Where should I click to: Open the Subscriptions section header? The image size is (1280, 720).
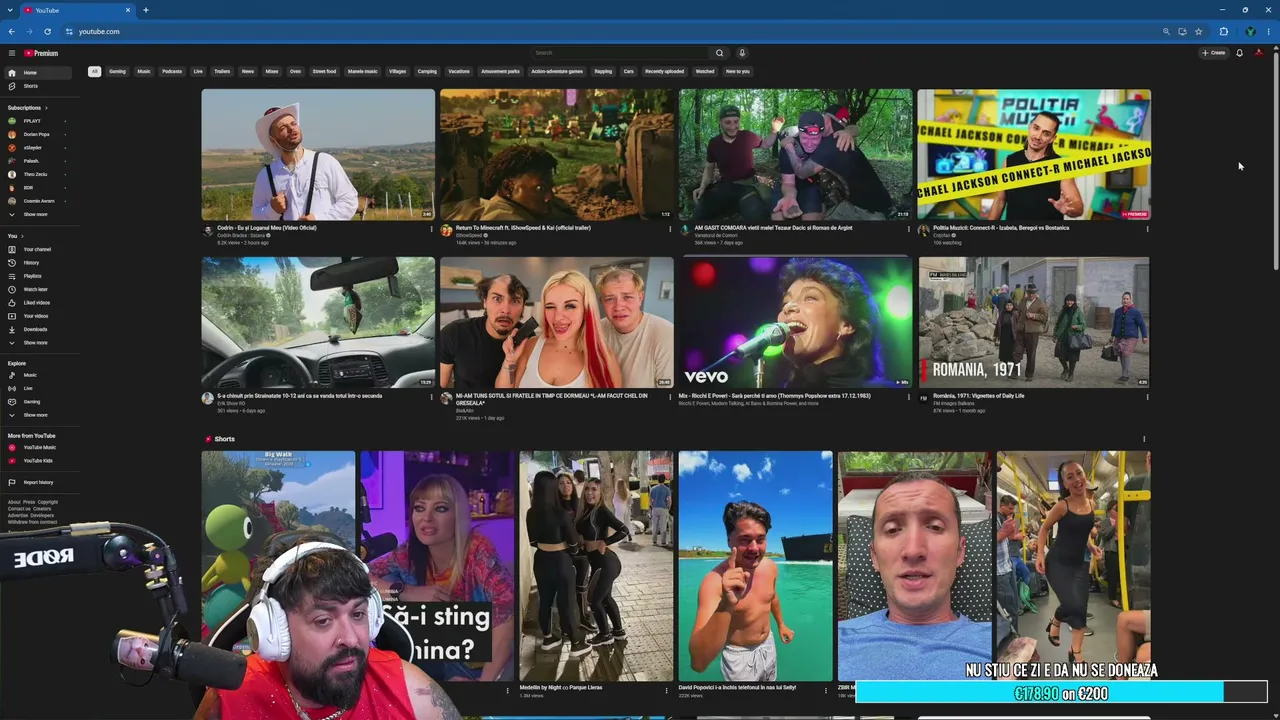click(x=27, y=108)
